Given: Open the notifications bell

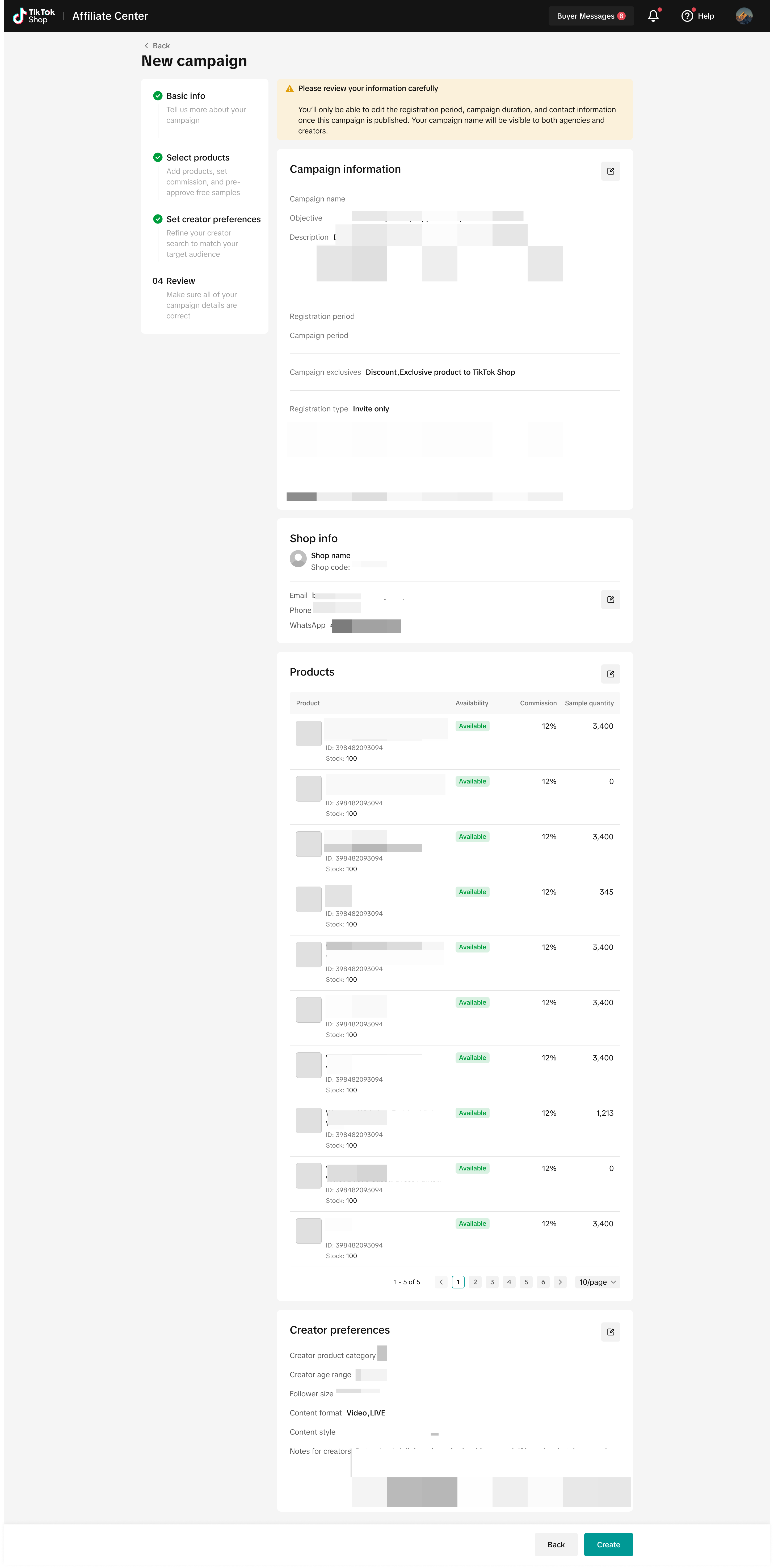Looking at the screenshot, I should (653, 16).
